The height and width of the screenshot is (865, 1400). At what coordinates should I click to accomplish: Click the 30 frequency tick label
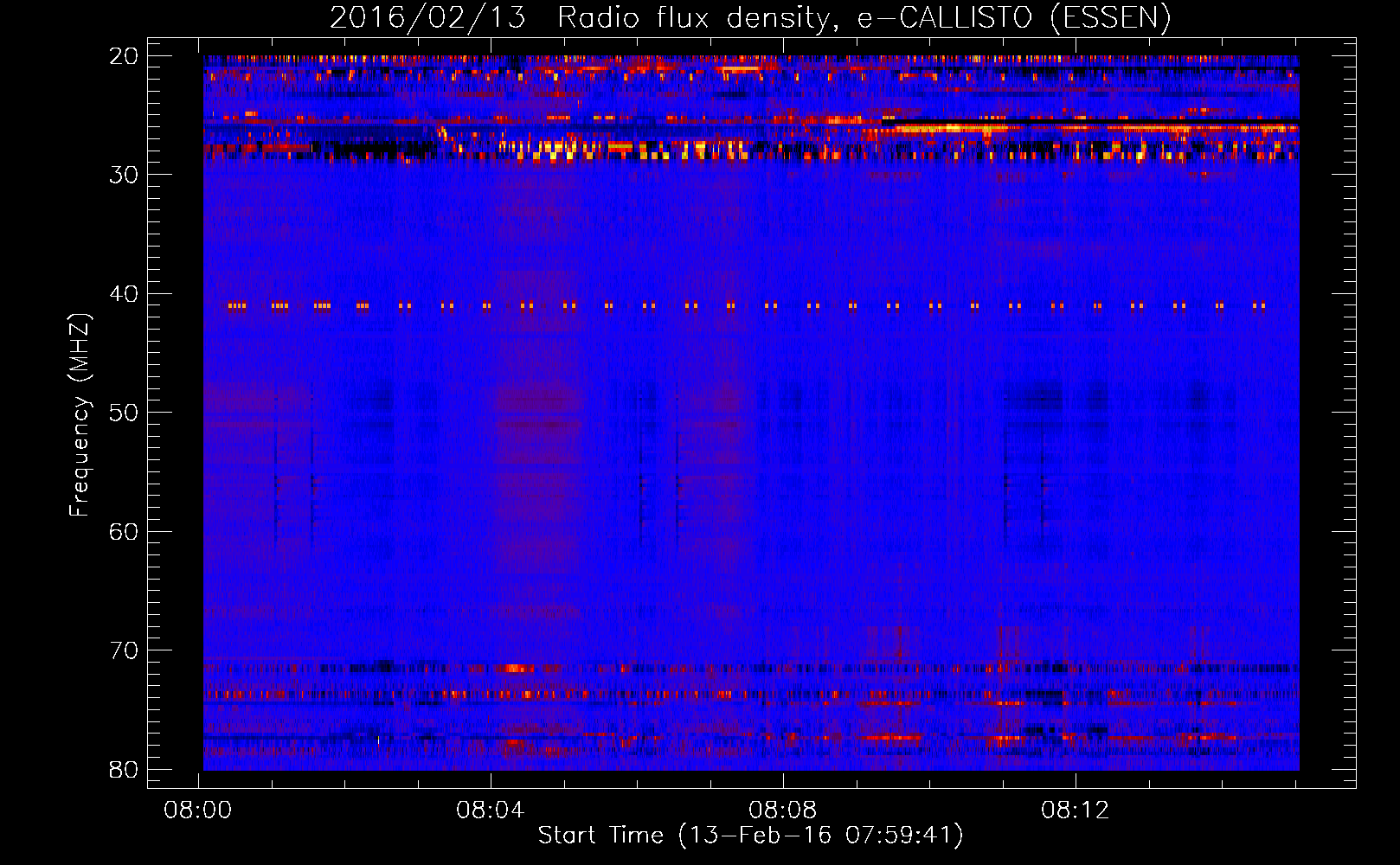pyautogui.click(x=125, y=175)
